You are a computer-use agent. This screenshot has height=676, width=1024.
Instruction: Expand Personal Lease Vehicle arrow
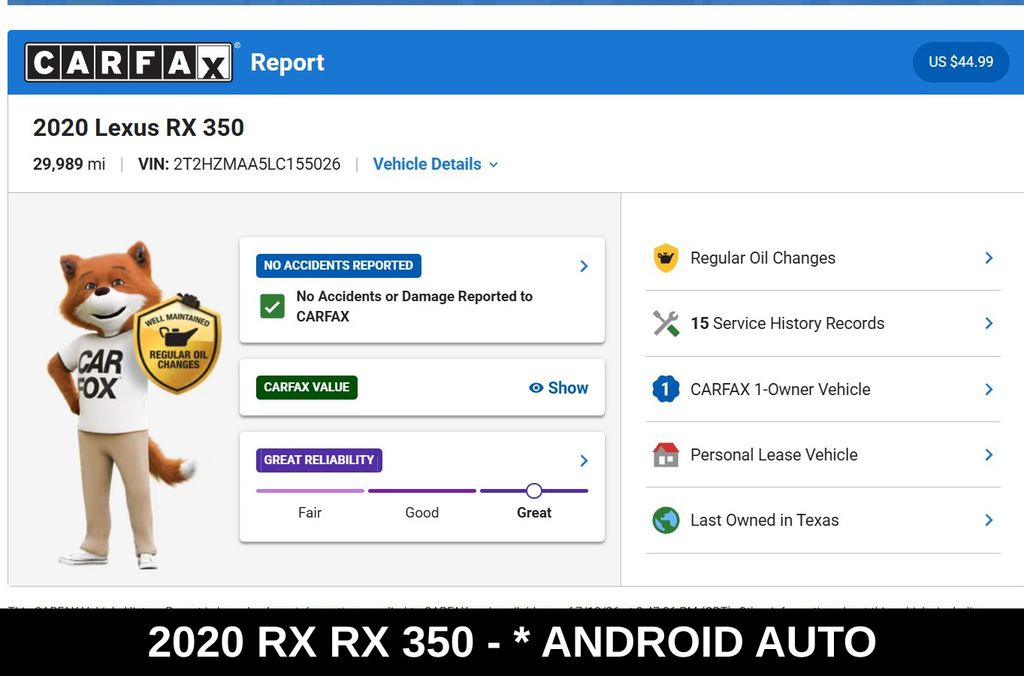tap(989, 455)
